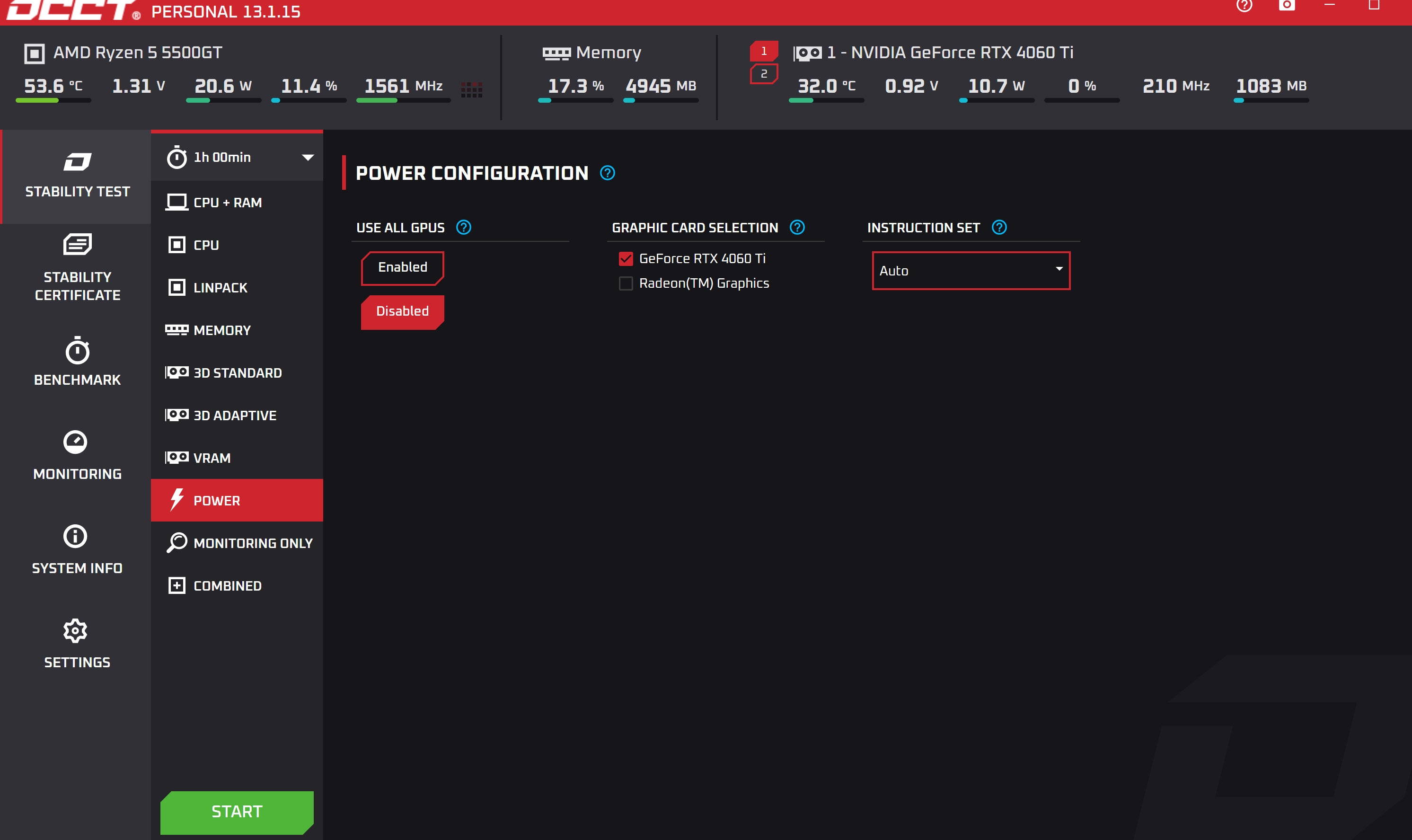The width and height of the screenshot is (1412, 840).
Task: Click the GPU voltage 0.92 V reading
Action: point(911,86)
